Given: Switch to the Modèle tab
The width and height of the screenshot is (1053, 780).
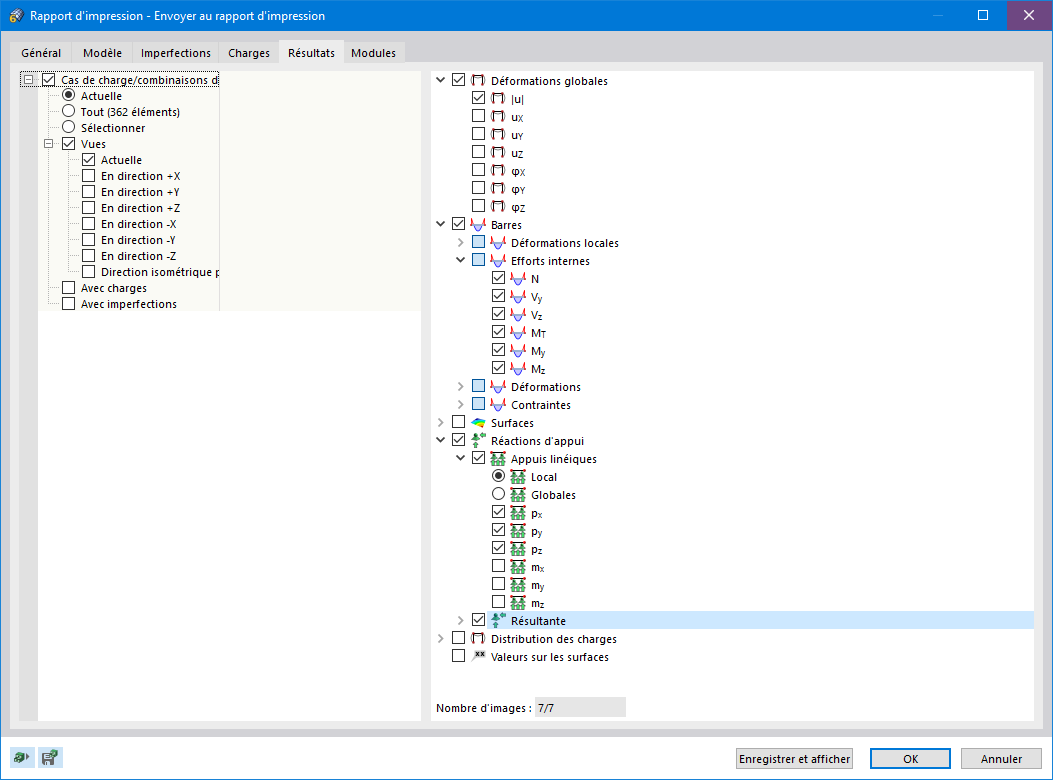Looking at the screenshot, I should 103,52.
